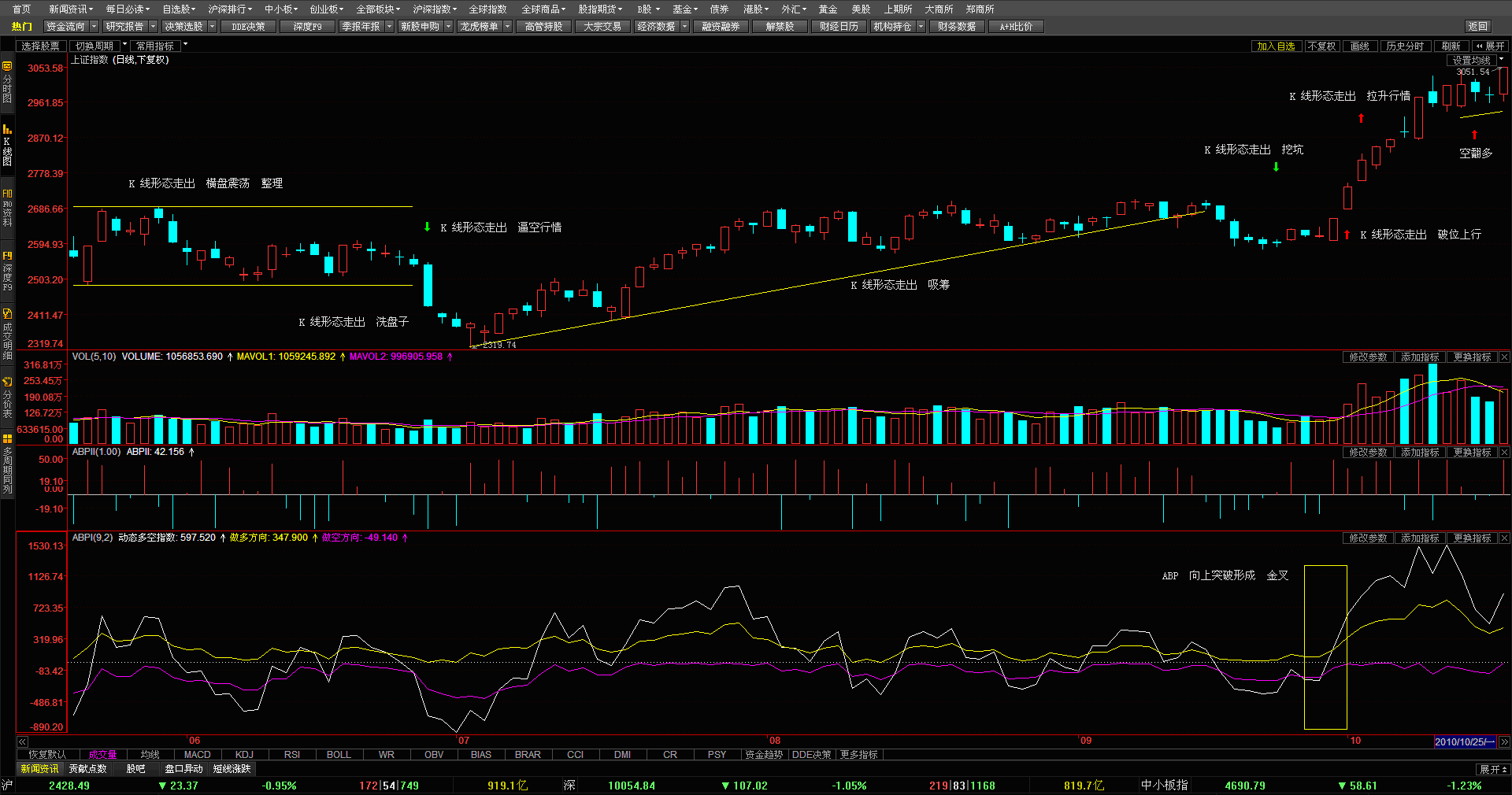
Task: Open the 全球指数 menu
Action: tap(487, 9)
